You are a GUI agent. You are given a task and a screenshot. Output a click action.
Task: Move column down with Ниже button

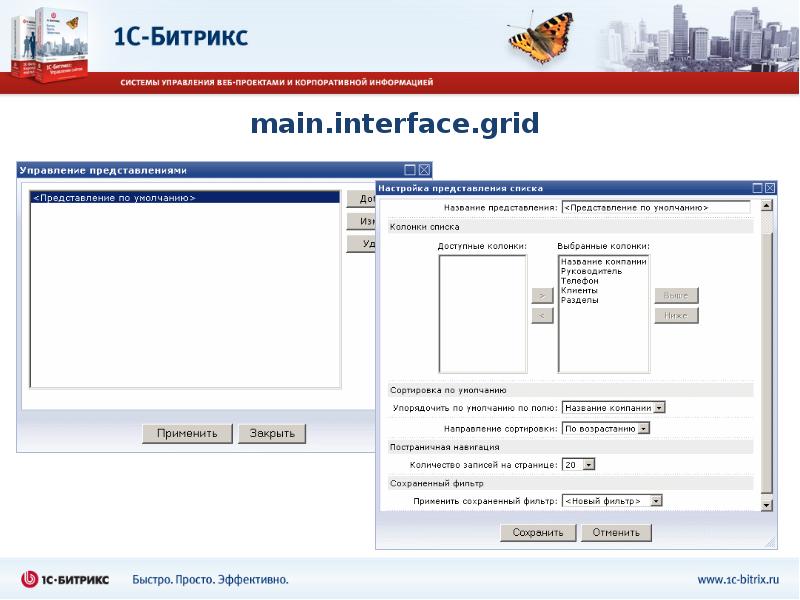[676, 316]
